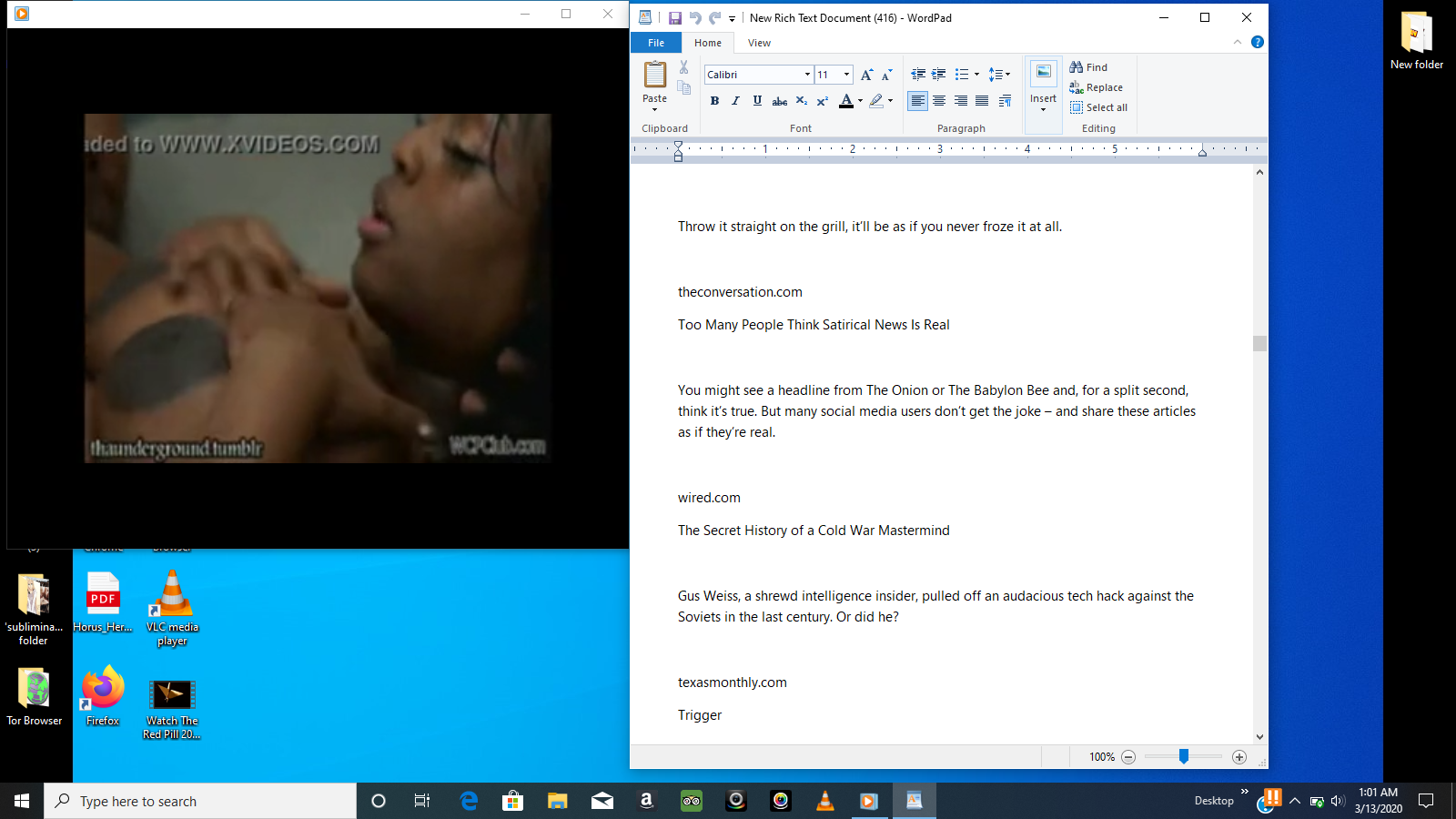Click Undo in Quick Access Toolbar
The height and width of the screenshot is (819, 1456).
pyautogui.click(x=695, y=18)
